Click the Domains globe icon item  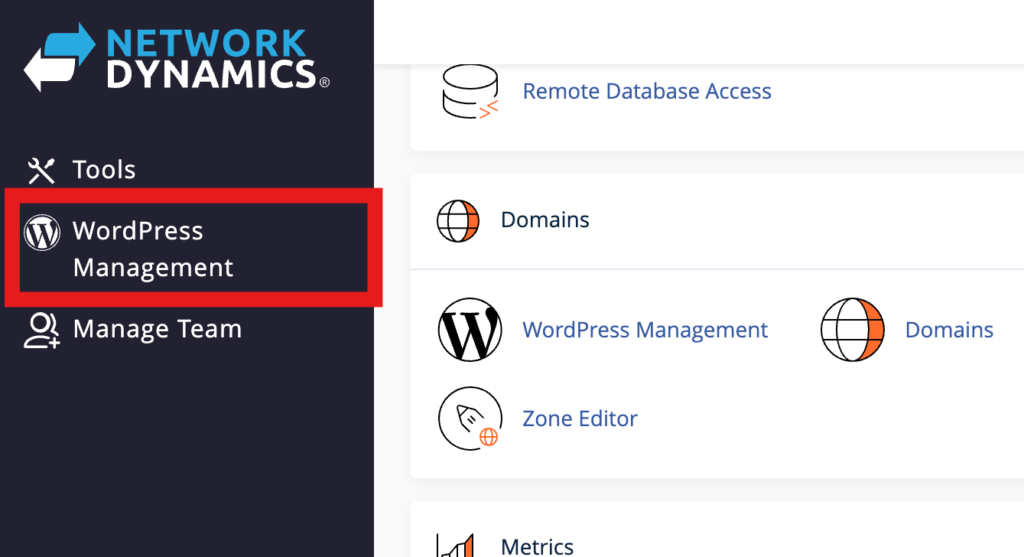point(852,330)
